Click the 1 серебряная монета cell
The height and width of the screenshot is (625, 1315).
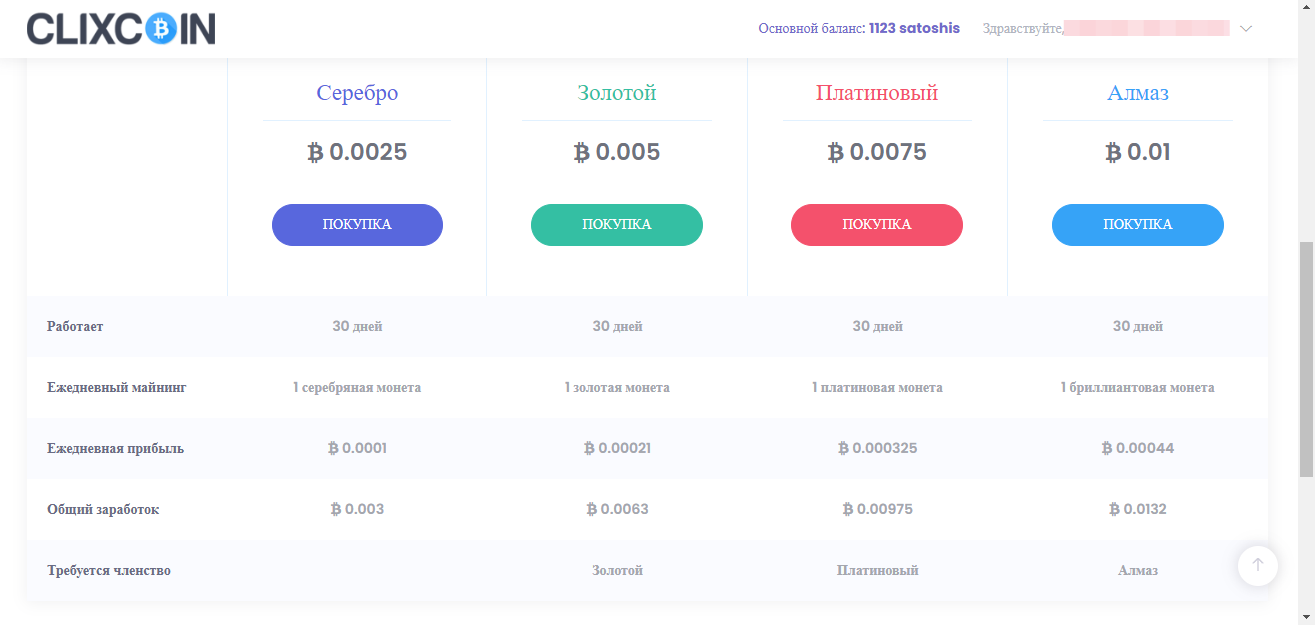click(x=357, y=388)
